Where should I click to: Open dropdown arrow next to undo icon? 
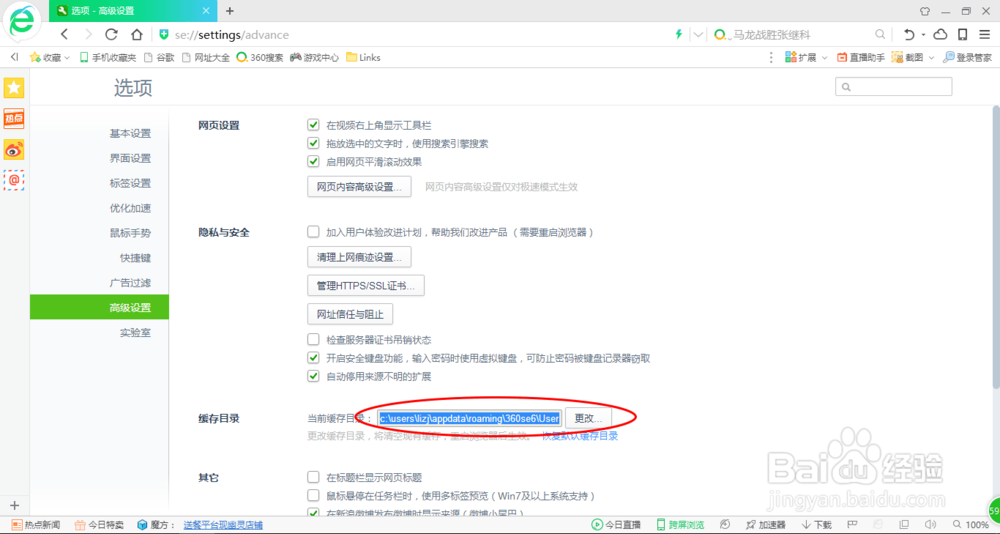coord(923,35)
